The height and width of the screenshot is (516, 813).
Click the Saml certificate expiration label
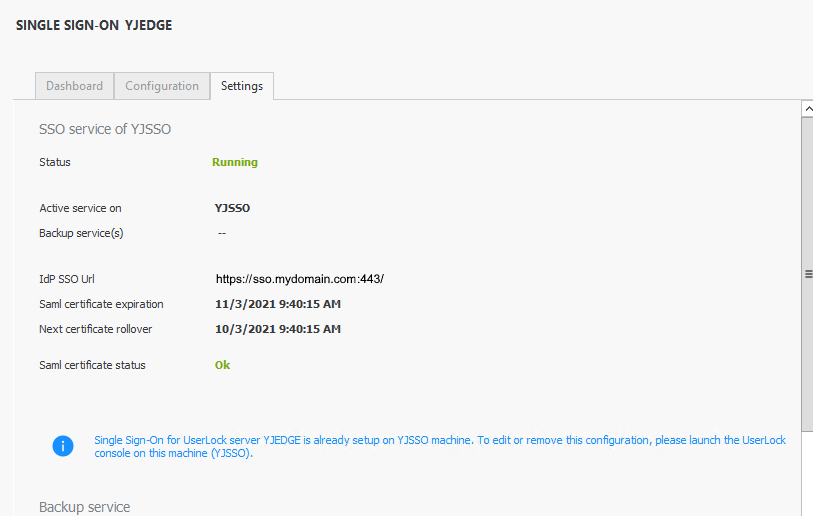pyautogui.click(x=101, y=304)
